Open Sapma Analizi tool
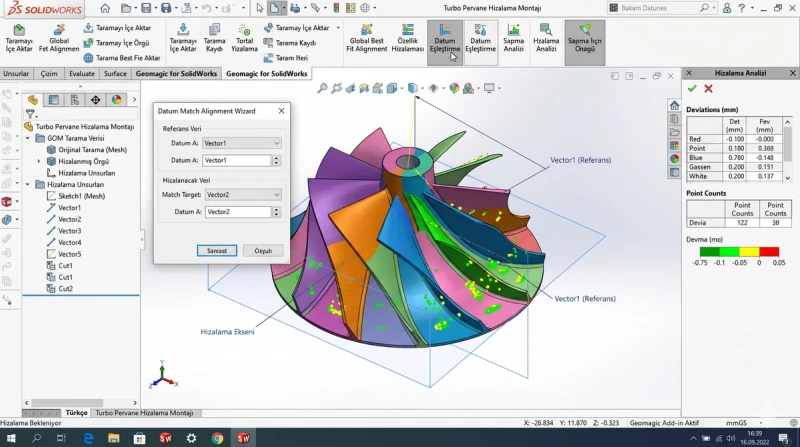This screenshot has height=447, width=800. pos(513,38)
